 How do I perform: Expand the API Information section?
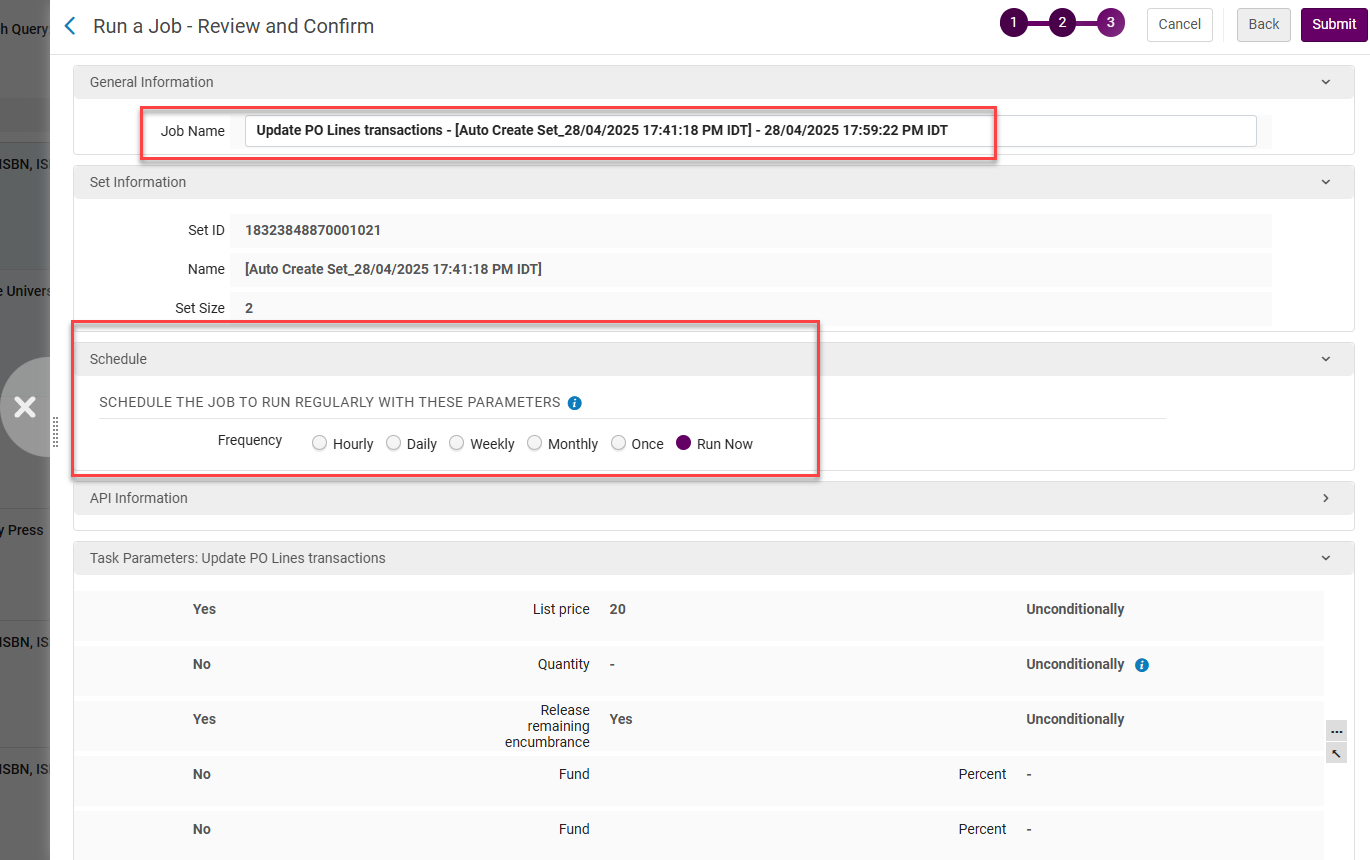tap(1326, 498)
